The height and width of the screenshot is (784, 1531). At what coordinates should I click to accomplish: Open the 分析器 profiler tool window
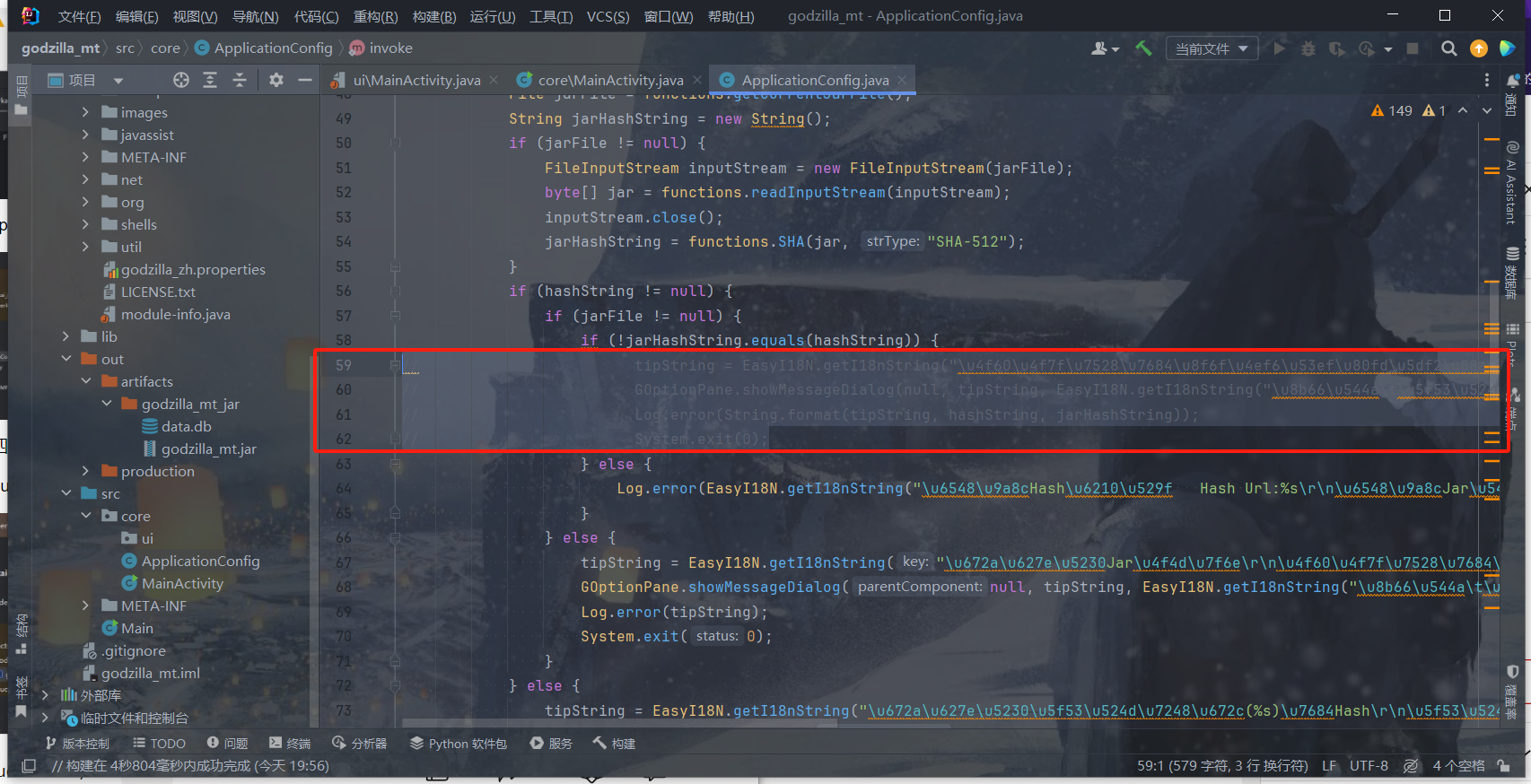pos(360,744)
